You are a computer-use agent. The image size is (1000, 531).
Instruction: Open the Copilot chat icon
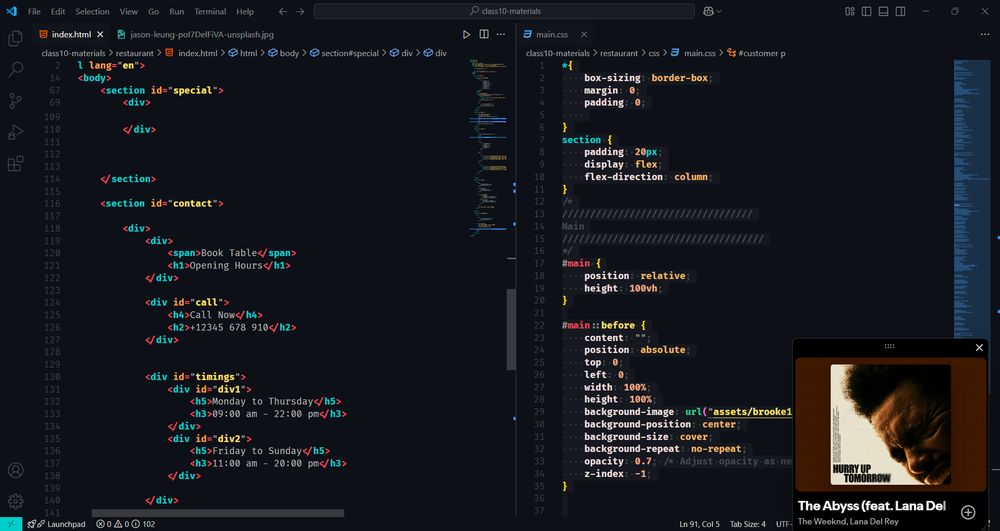[x=708, y=11]
